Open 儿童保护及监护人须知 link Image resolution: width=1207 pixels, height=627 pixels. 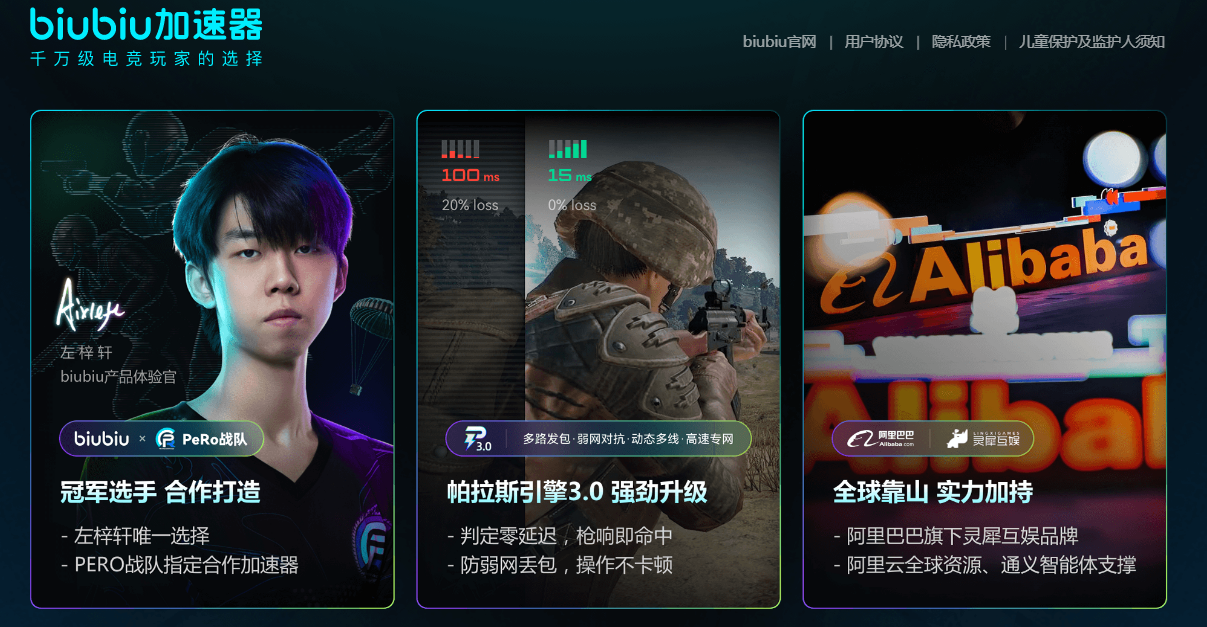[x=1091, y=42]
